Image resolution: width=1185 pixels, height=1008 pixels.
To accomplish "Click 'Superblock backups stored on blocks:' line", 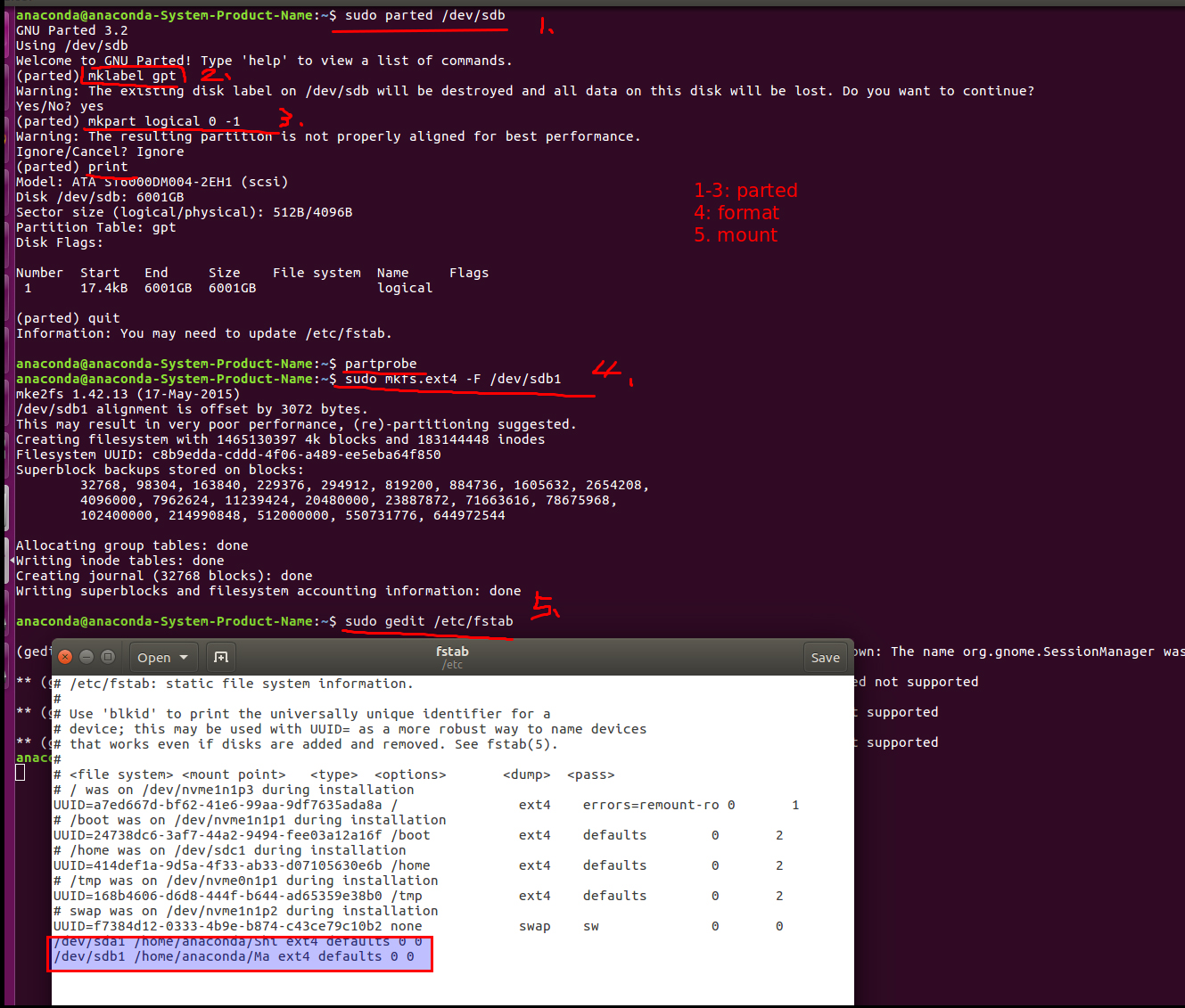I will tap(160, 470).
